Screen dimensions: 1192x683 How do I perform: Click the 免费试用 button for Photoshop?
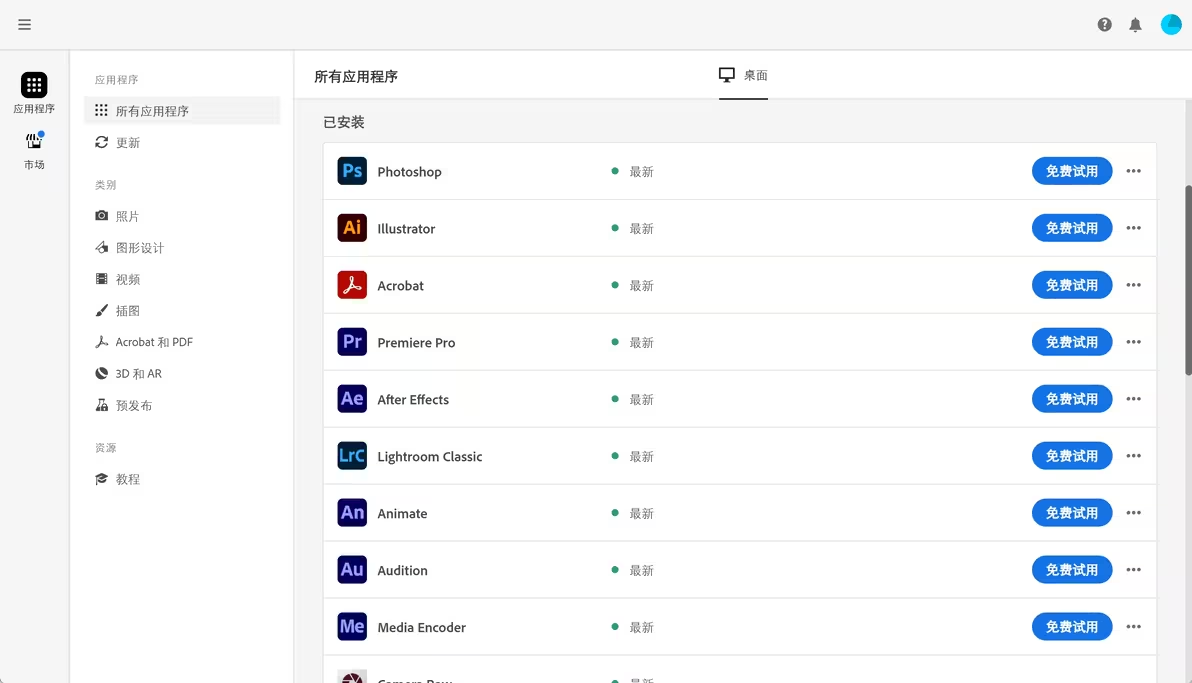1071,171
